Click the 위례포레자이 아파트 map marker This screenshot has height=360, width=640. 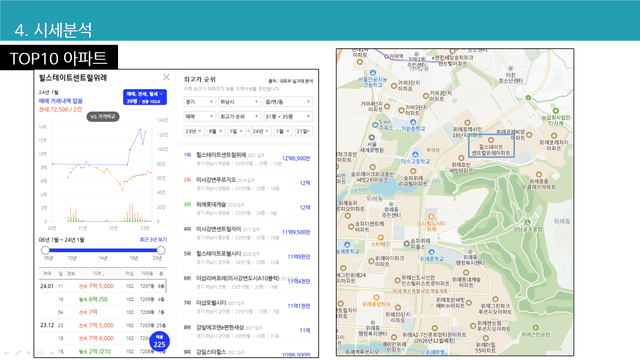(x=554, y=136)
